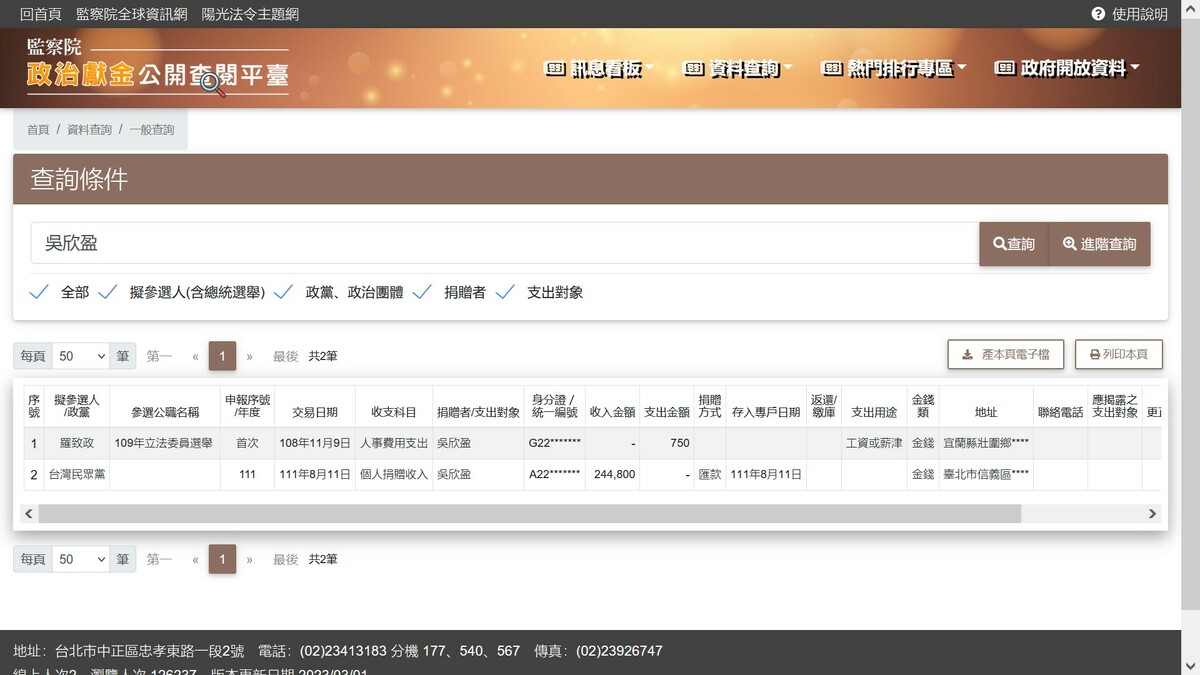Viewport: 1200px width, 675px height.
Task: Open 陽光法令主題網 link
Action: [250, 14]
